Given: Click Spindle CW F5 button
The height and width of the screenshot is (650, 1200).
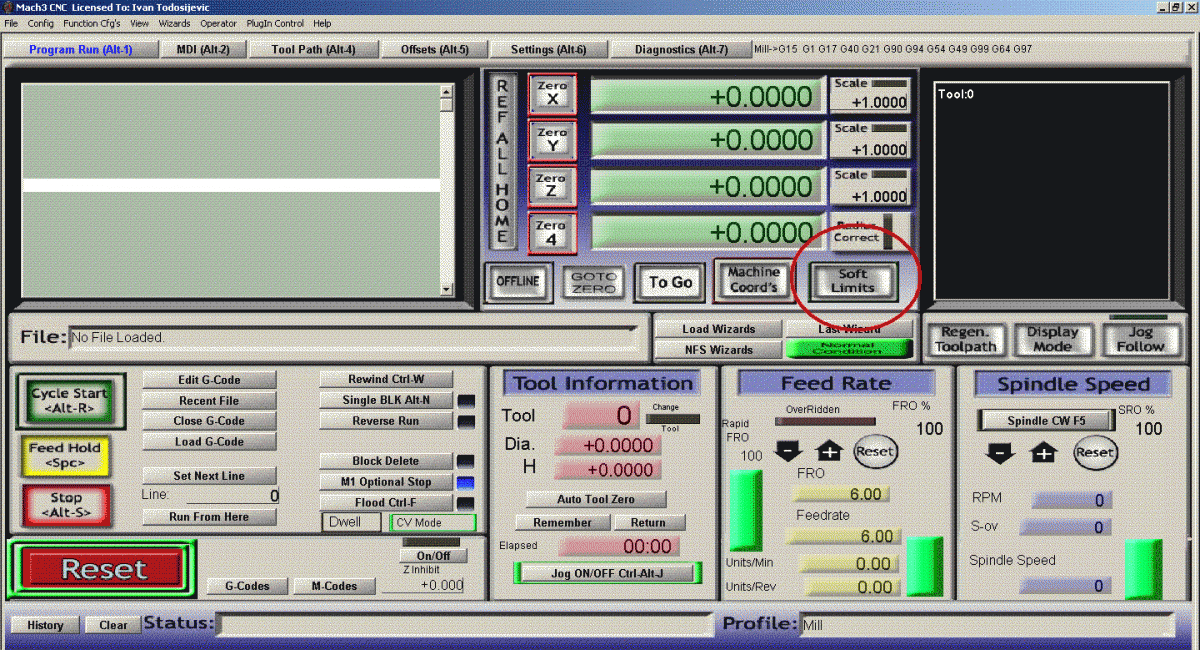Looking at the screenshot, I should [1045, 421].
